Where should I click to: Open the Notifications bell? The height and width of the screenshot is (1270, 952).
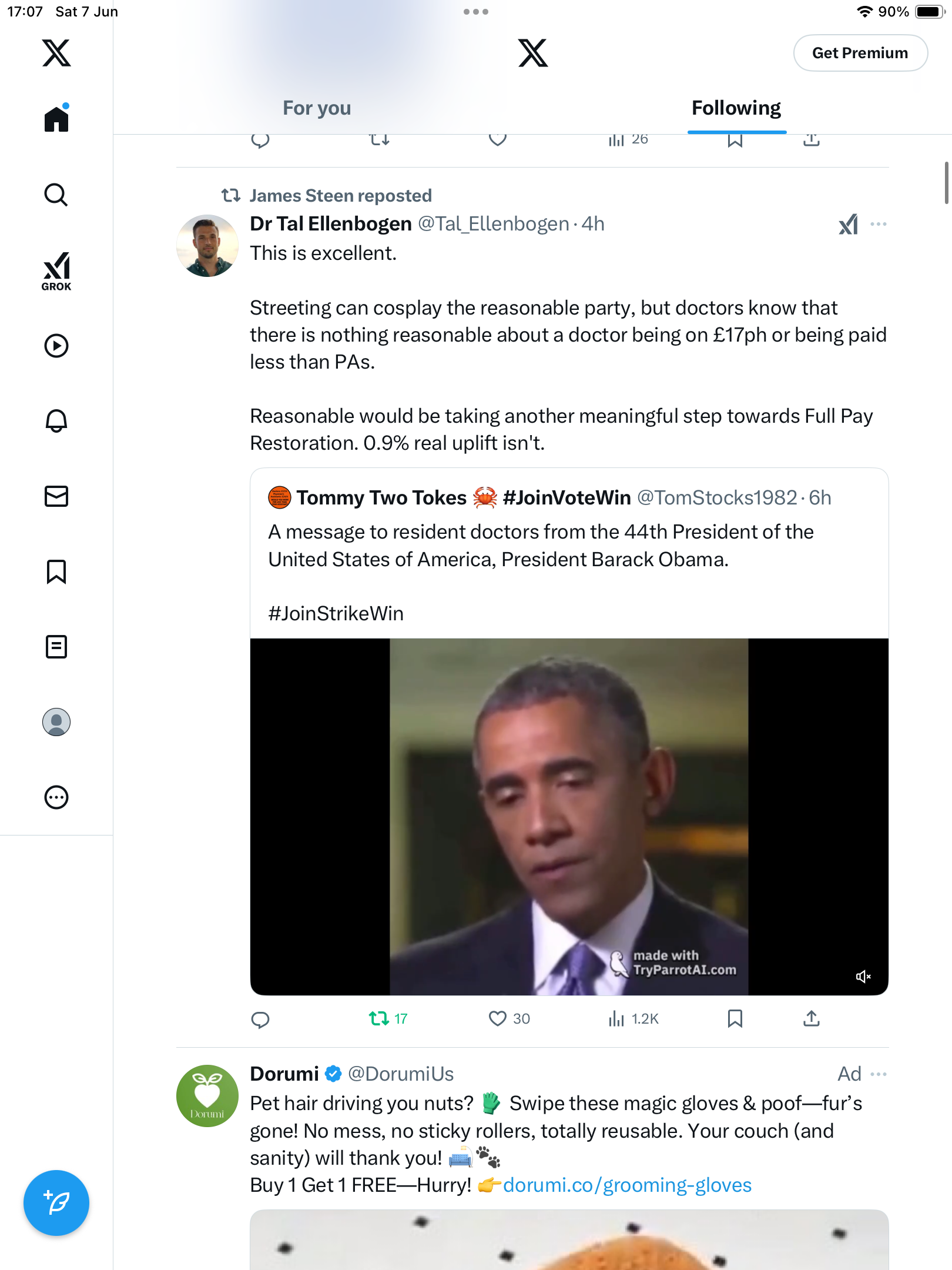(56, 420)
